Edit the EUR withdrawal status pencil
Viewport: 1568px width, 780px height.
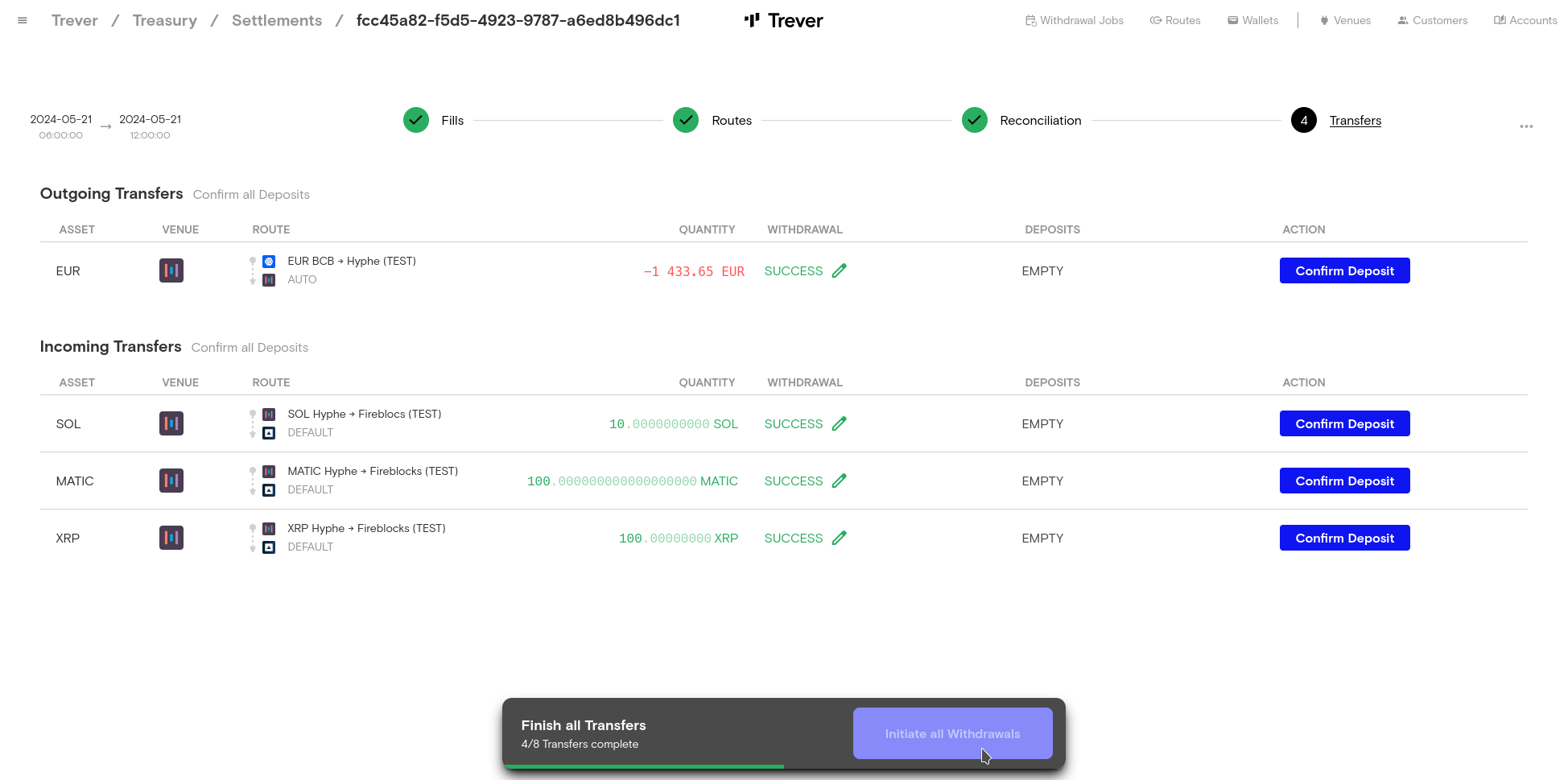[839, 271]
